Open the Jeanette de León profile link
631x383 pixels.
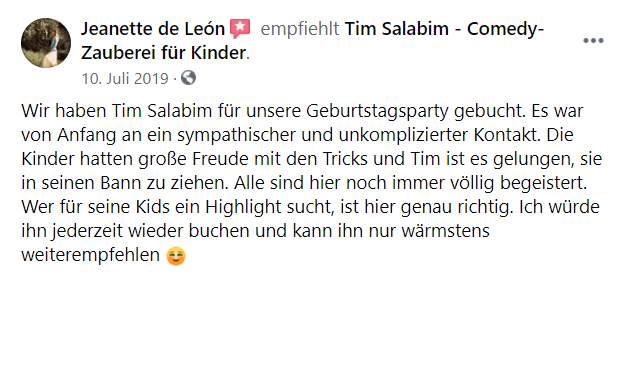pos(153,29)
